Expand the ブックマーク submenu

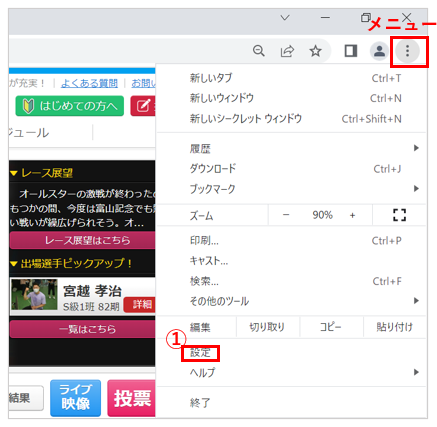291,189
